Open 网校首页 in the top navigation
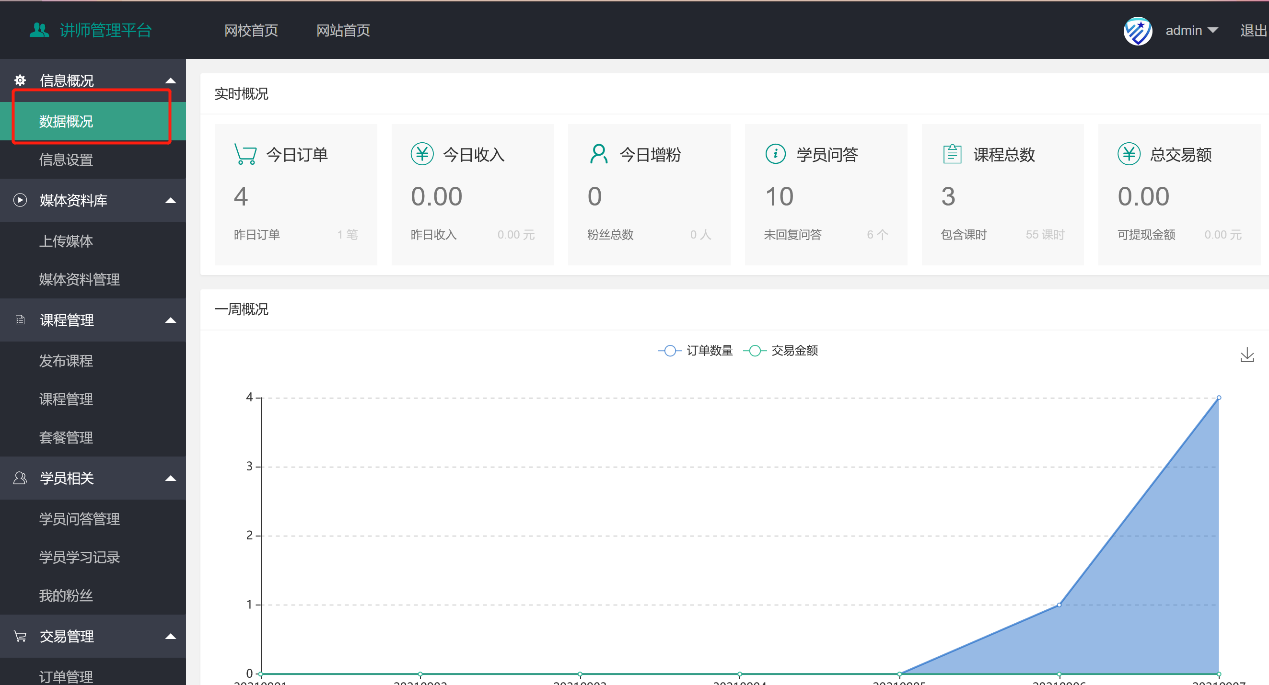The image size is (1269, 685). tap(251, 31)
